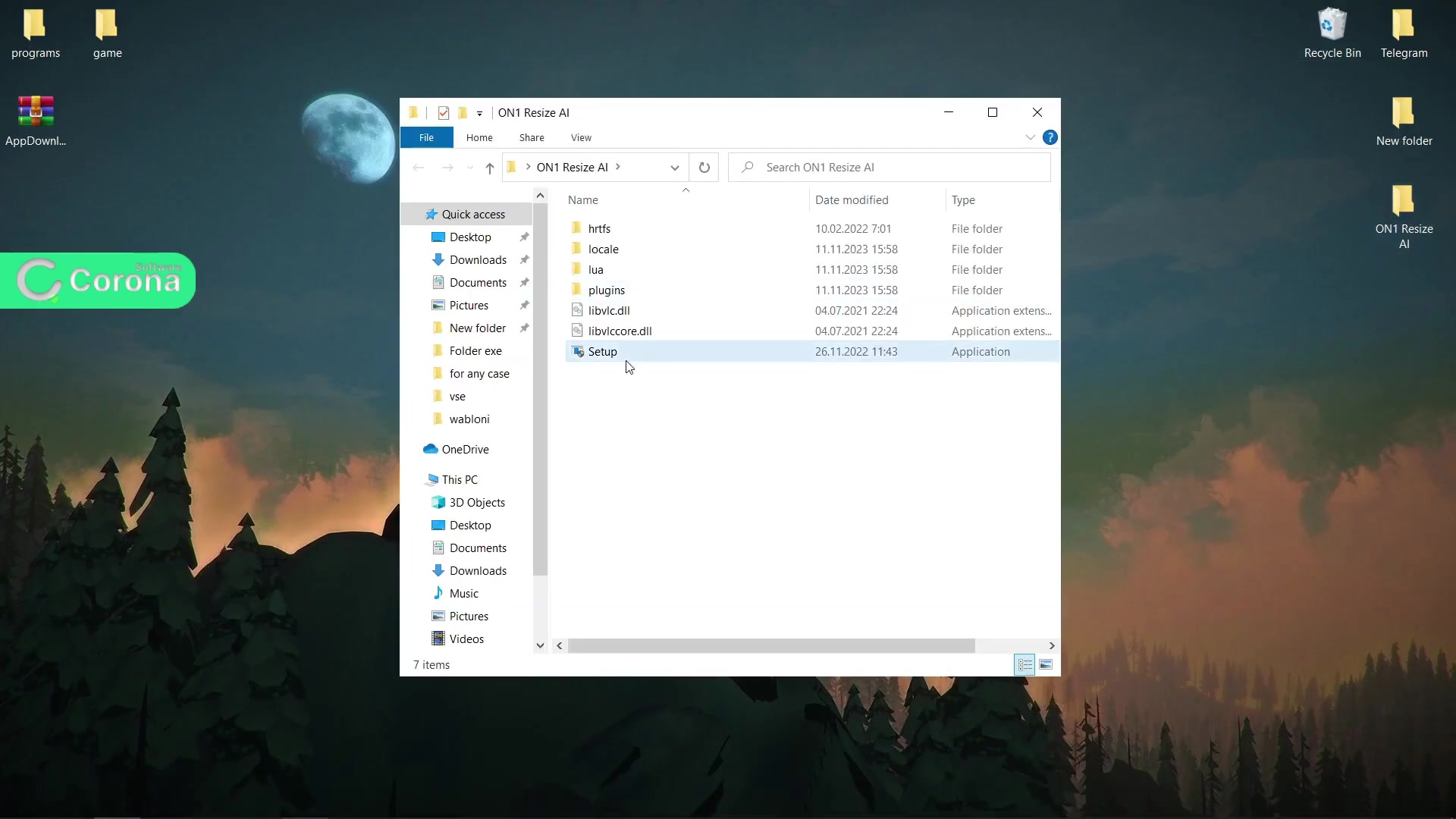Sort files by Type column

click(963, 200)
